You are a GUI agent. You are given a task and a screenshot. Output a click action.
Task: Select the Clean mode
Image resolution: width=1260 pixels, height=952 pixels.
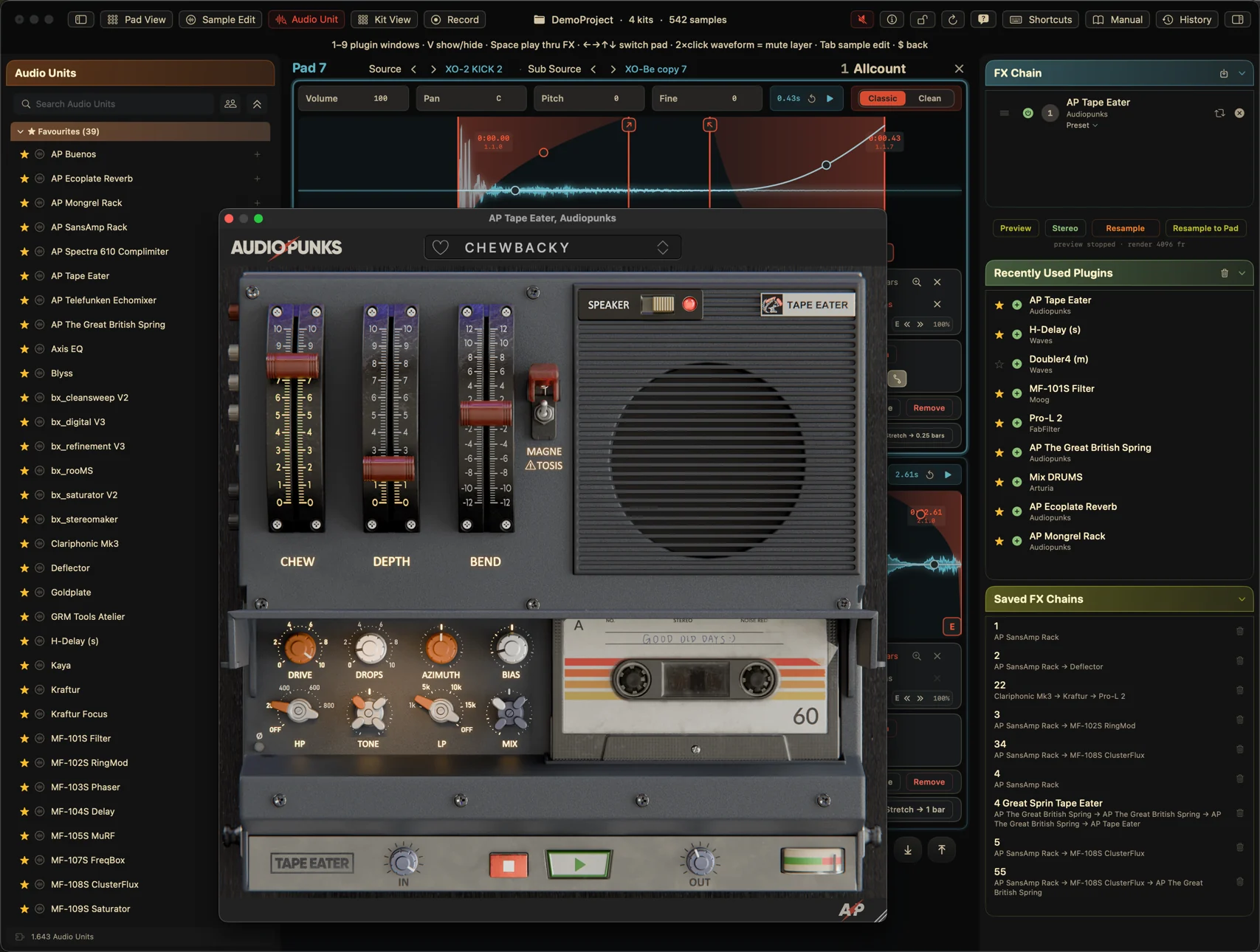click(x=929, y=98)
